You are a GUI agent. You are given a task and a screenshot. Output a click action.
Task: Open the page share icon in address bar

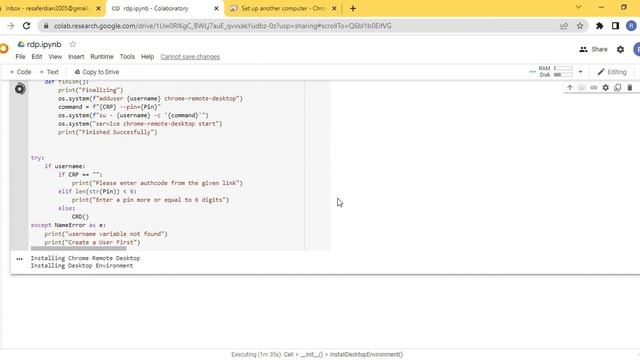[564, 26]
